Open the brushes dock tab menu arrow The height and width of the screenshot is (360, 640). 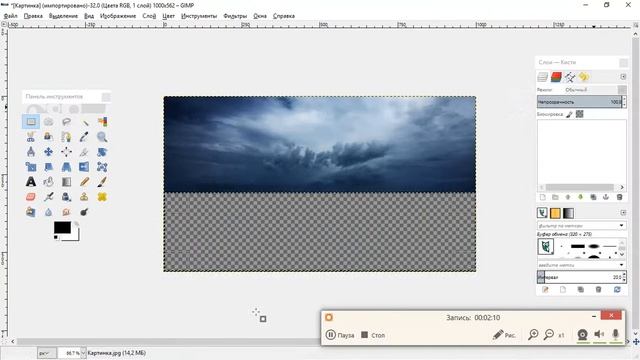point(623,213)
